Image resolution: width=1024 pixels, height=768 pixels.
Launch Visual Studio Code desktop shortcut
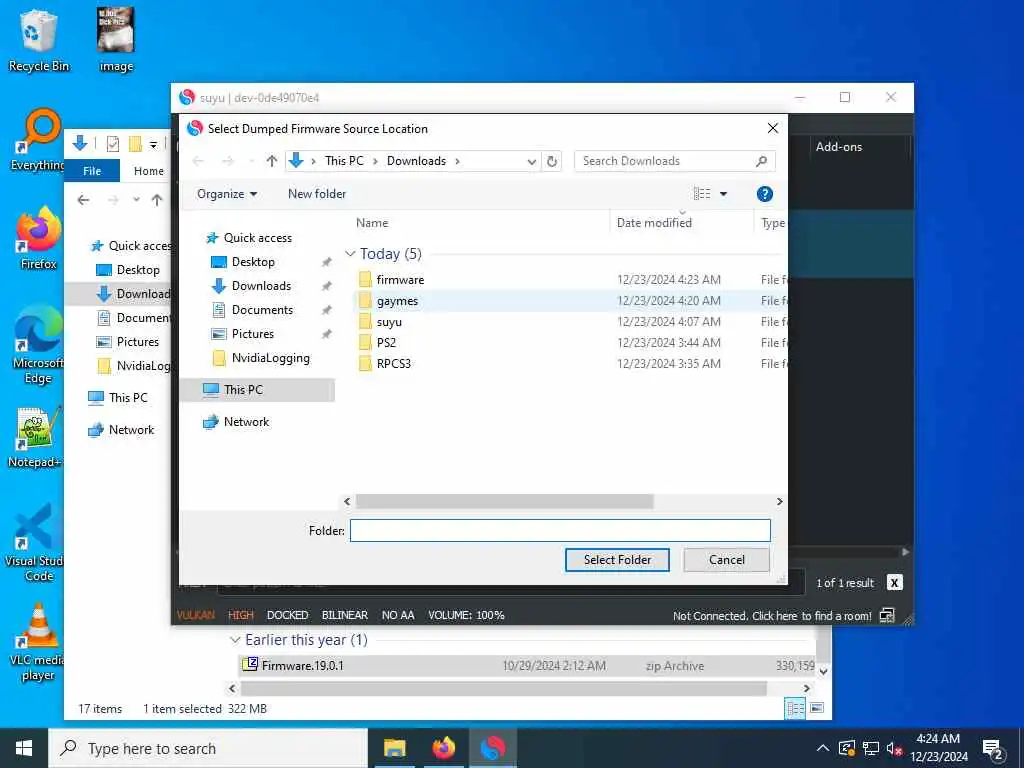point(36,543)
